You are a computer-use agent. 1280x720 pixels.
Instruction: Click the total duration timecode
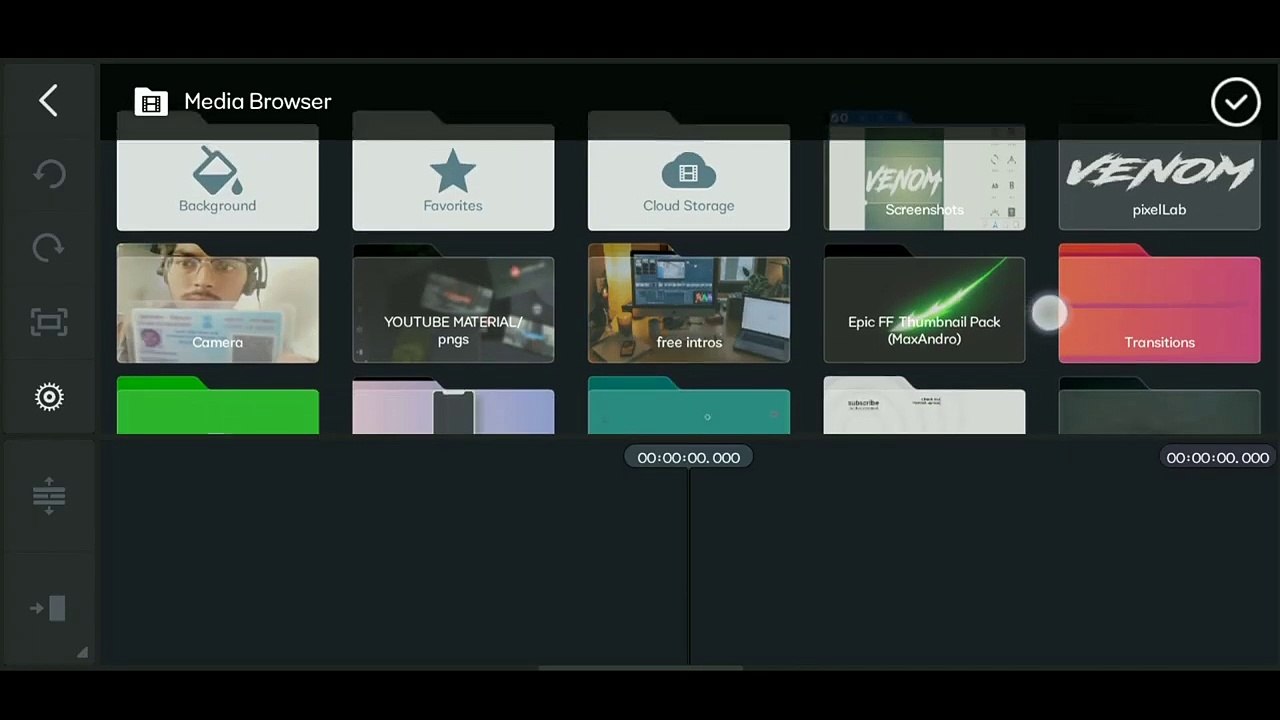1218,457
